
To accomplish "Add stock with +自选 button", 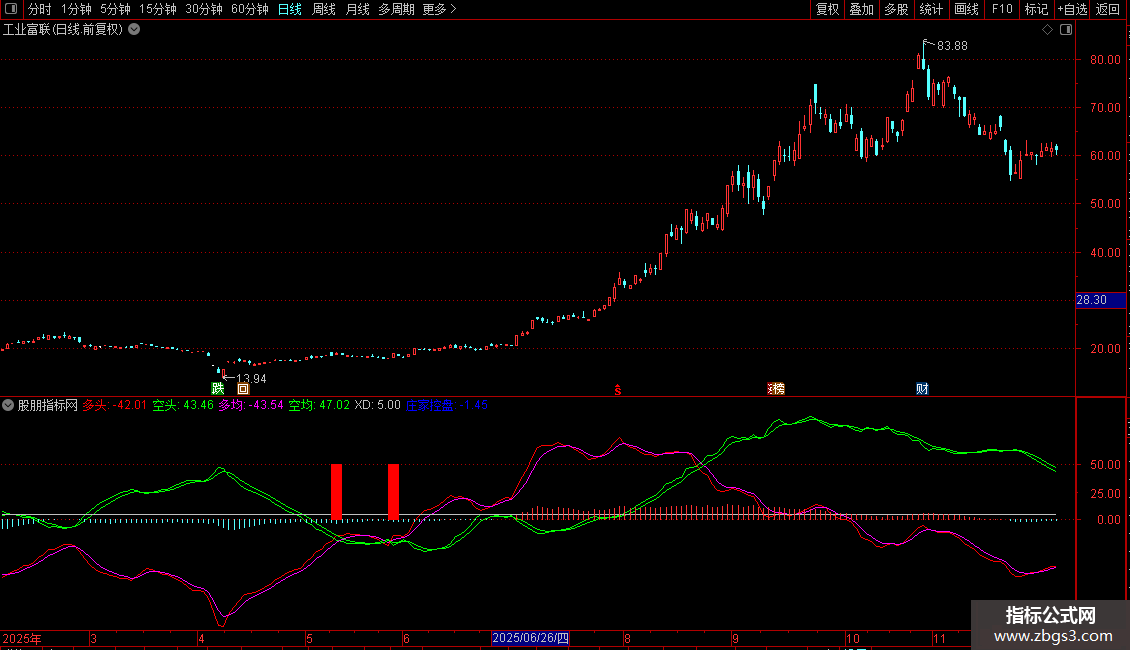I will coord(1072,9).
